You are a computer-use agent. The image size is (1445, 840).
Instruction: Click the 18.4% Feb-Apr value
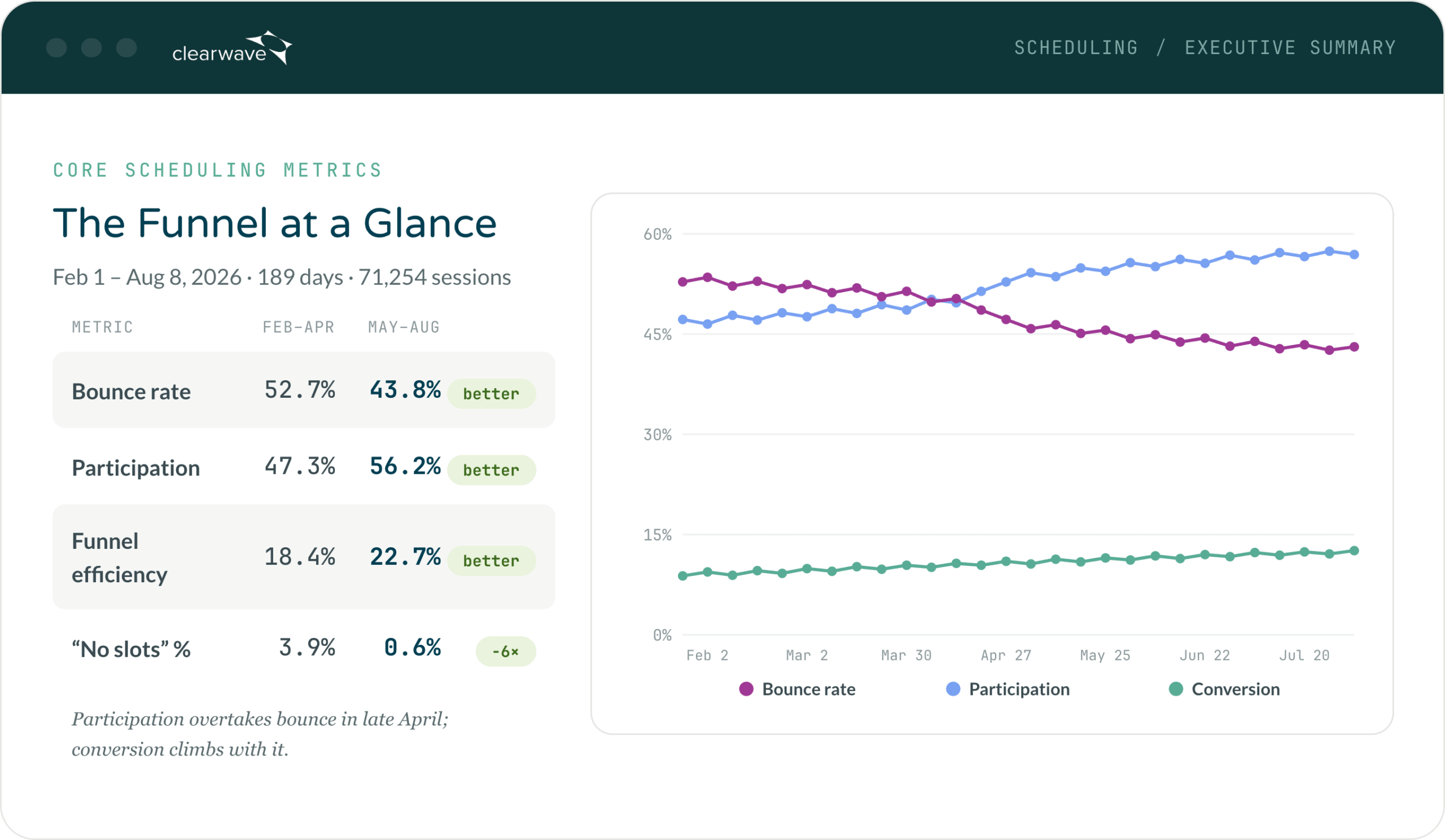click(x=300, y=556)
